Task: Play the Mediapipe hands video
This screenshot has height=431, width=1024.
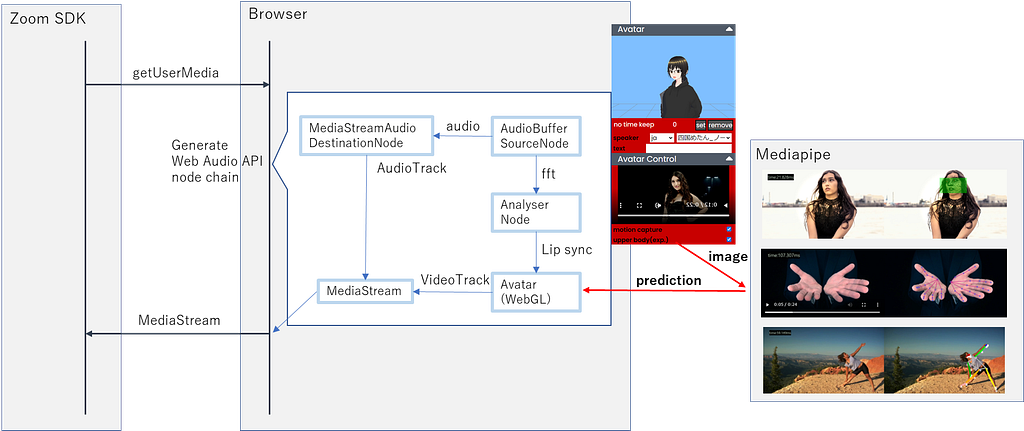Action: click(x=767, y=304)
